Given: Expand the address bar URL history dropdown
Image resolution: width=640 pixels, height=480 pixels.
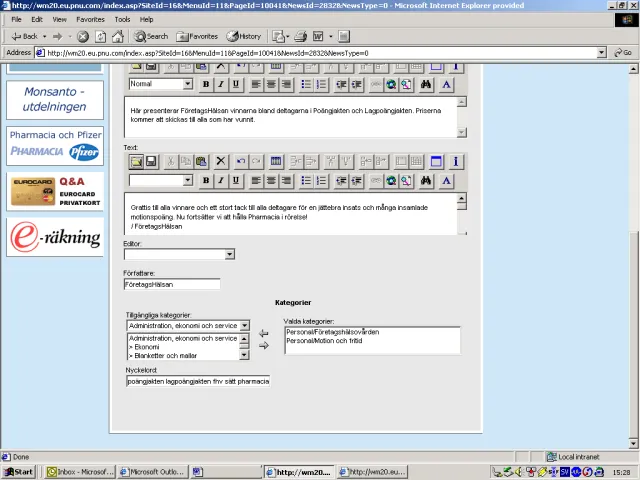Looking at the screenshot, I should coord(602,53).
